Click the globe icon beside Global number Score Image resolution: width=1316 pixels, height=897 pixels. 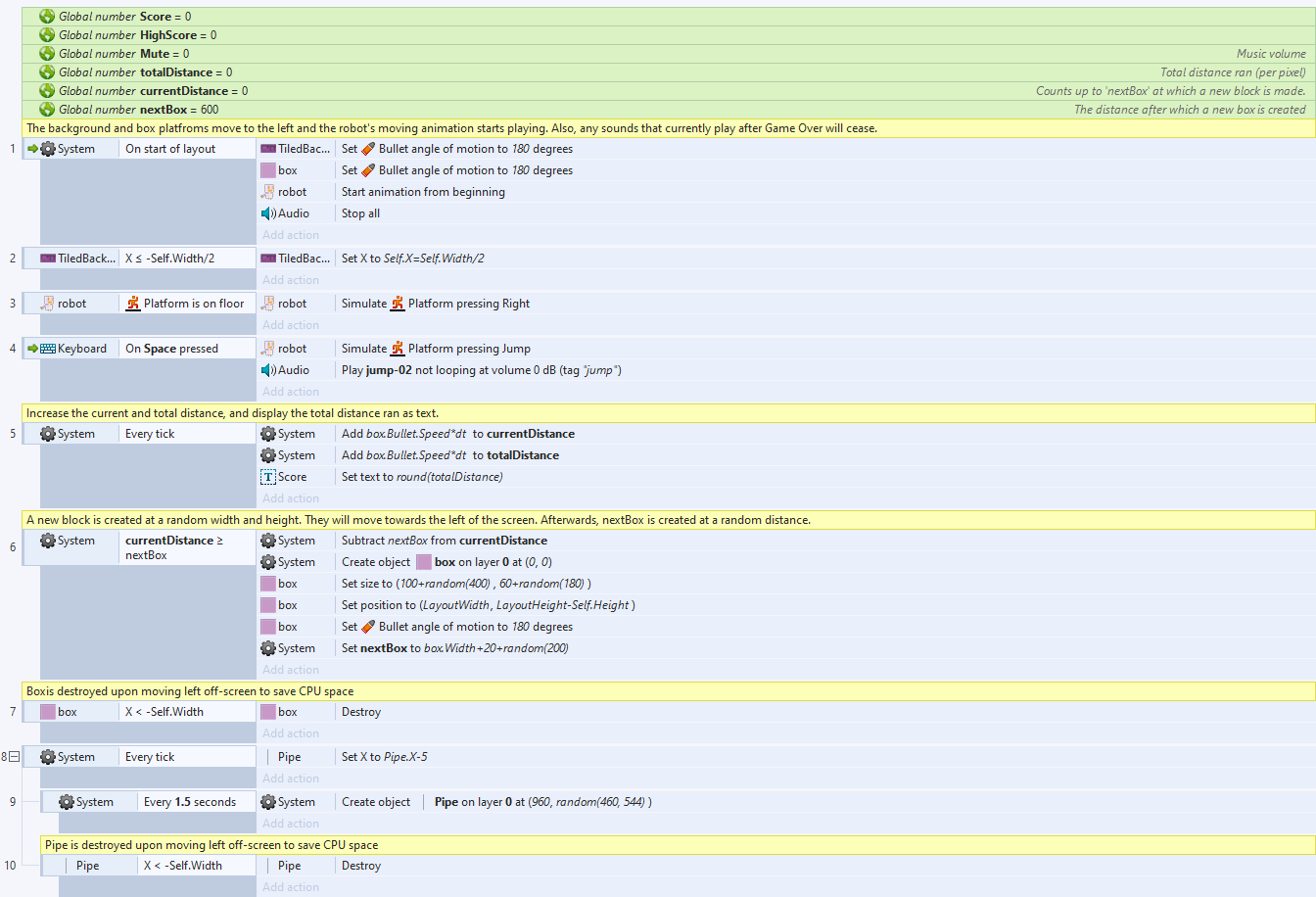point(47,17)
